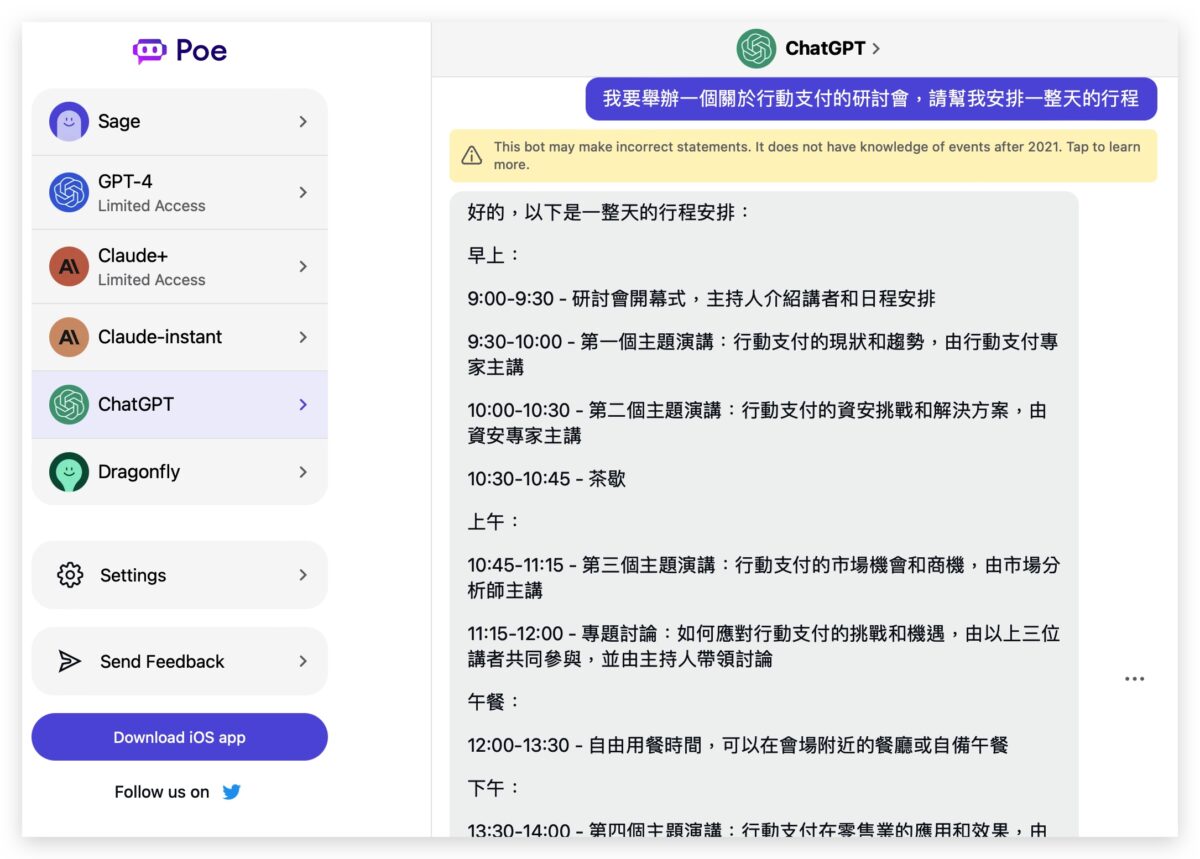Click the chevron next to ChatGPT header title
The image size is (1200, 859).
tap(876, 48)
